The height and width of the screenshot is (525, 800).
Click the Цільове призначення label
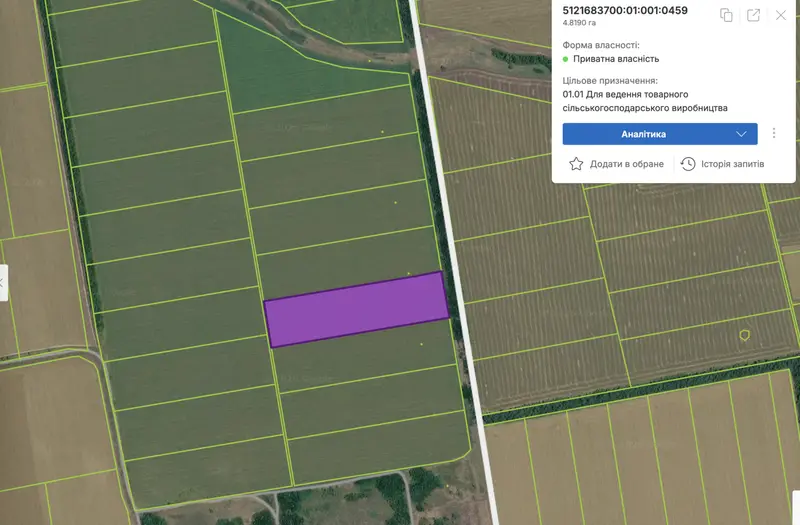click(x=610, y=81)
